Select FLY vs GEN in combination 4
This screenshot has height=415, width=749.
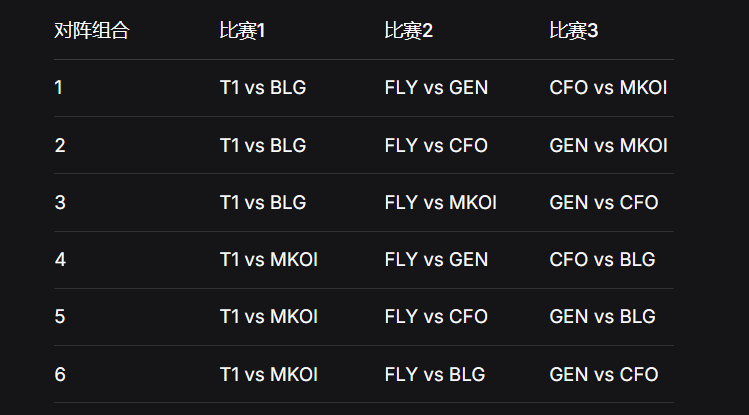tap(436, 260)
